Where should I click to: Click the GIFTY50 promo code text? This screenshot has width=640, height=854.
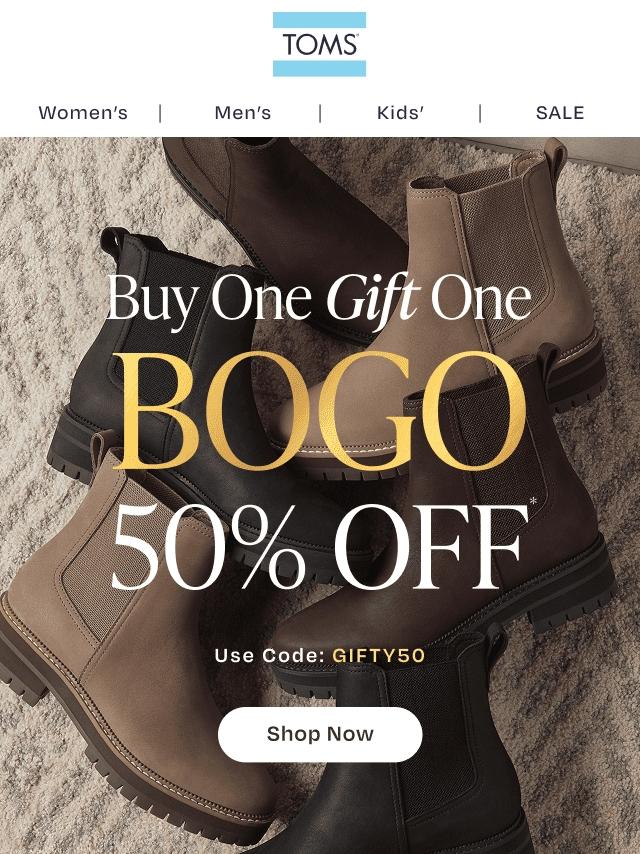(x=379, y=655)
